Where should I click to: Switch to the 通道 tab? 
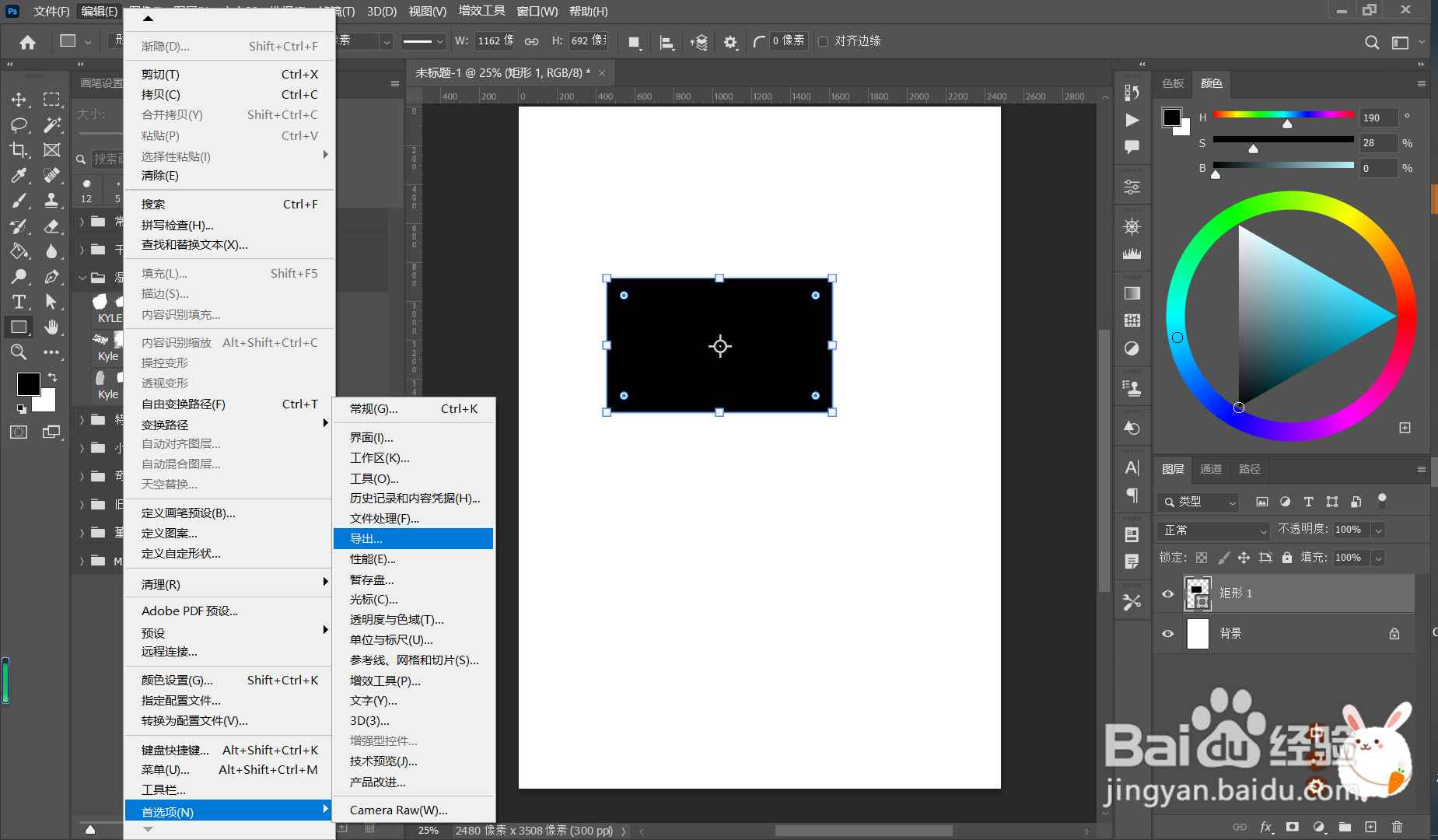[1210, 470]
